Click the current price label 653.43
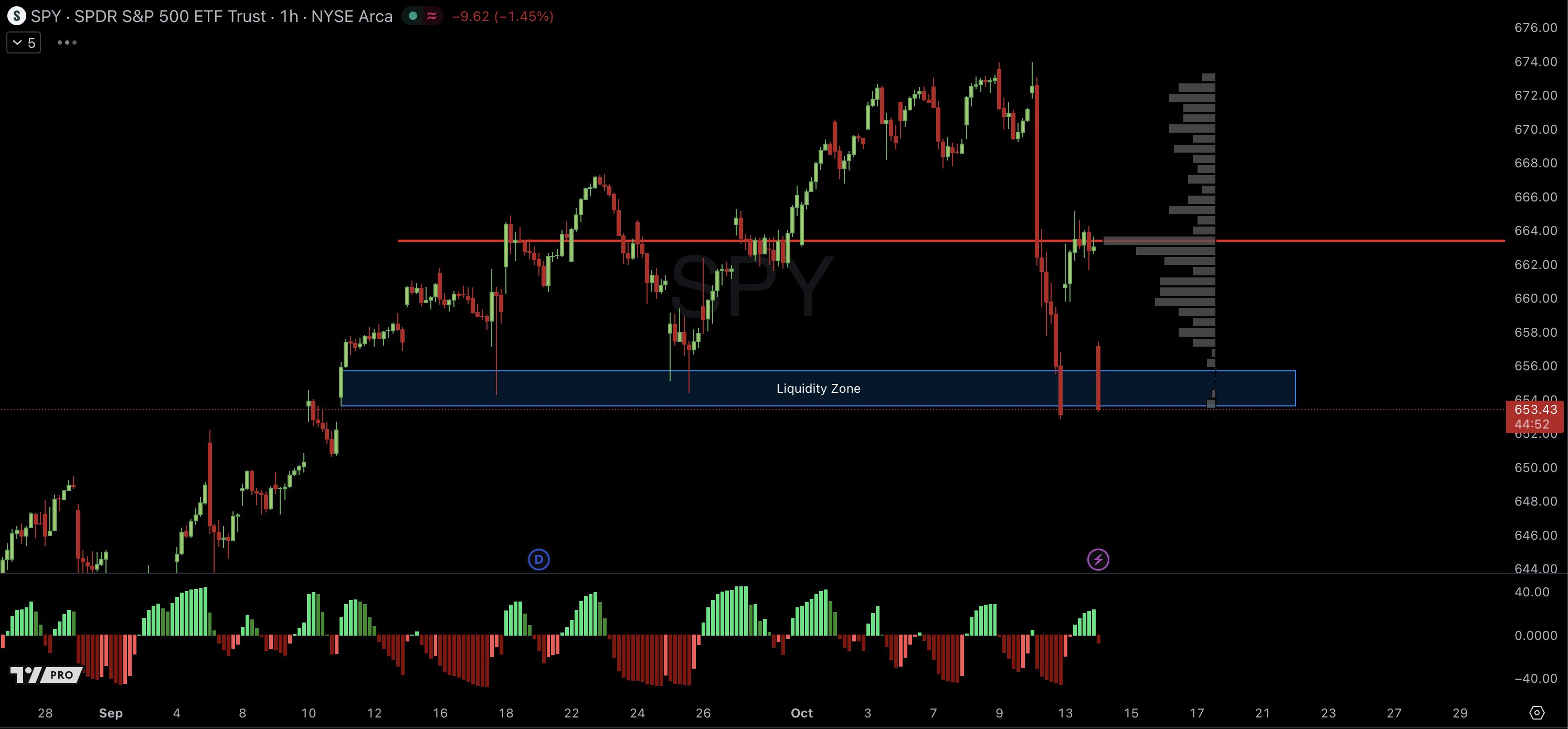The height and width of the screenshot is (729, 1568). click(x=1536, y=410)
